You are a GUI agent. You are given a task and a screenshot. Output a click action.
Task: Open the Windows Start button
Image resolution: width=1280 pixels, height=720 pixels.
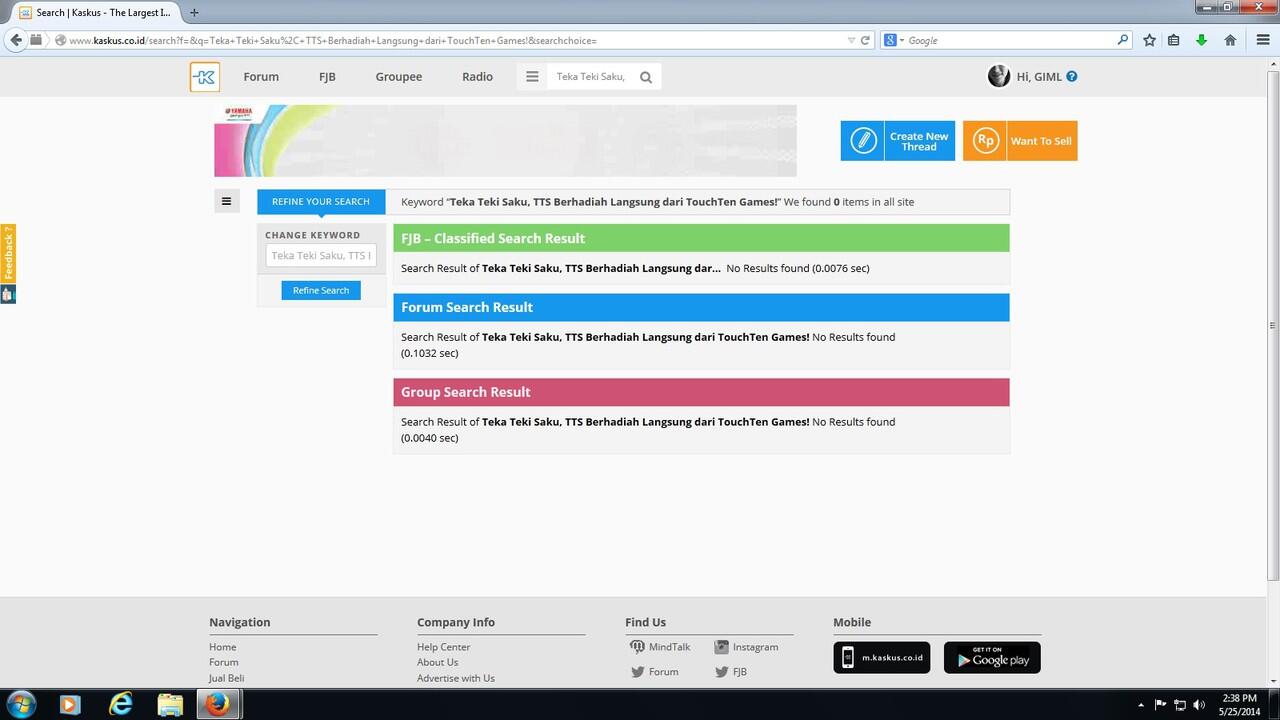click(x=21, y=704)
